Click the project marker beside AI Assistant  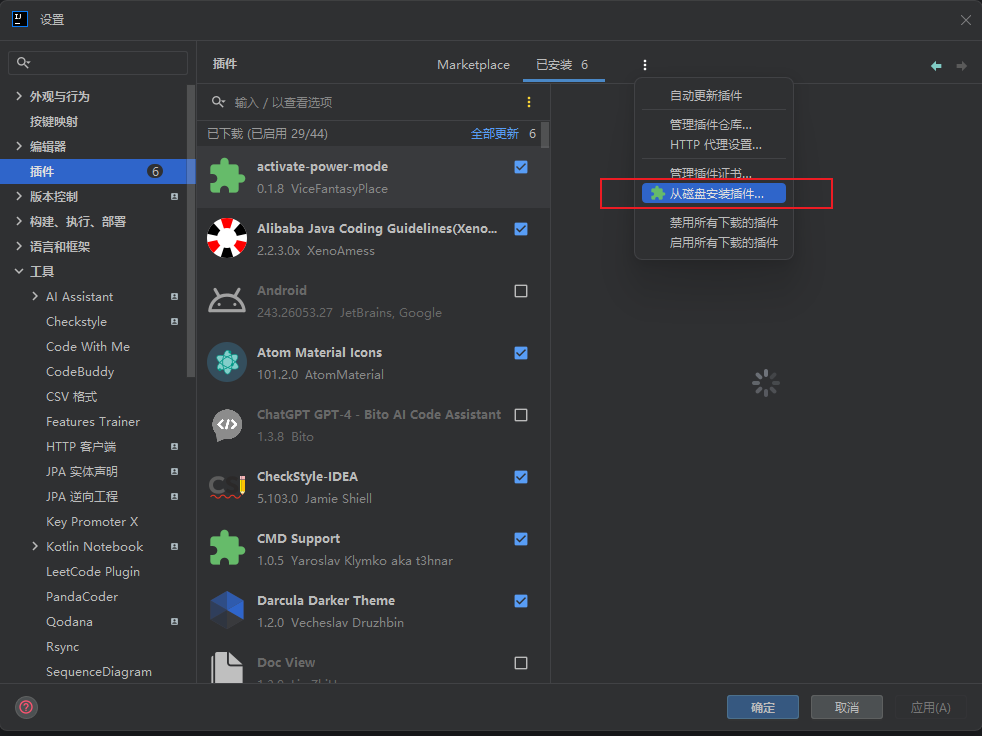point(175,296)
